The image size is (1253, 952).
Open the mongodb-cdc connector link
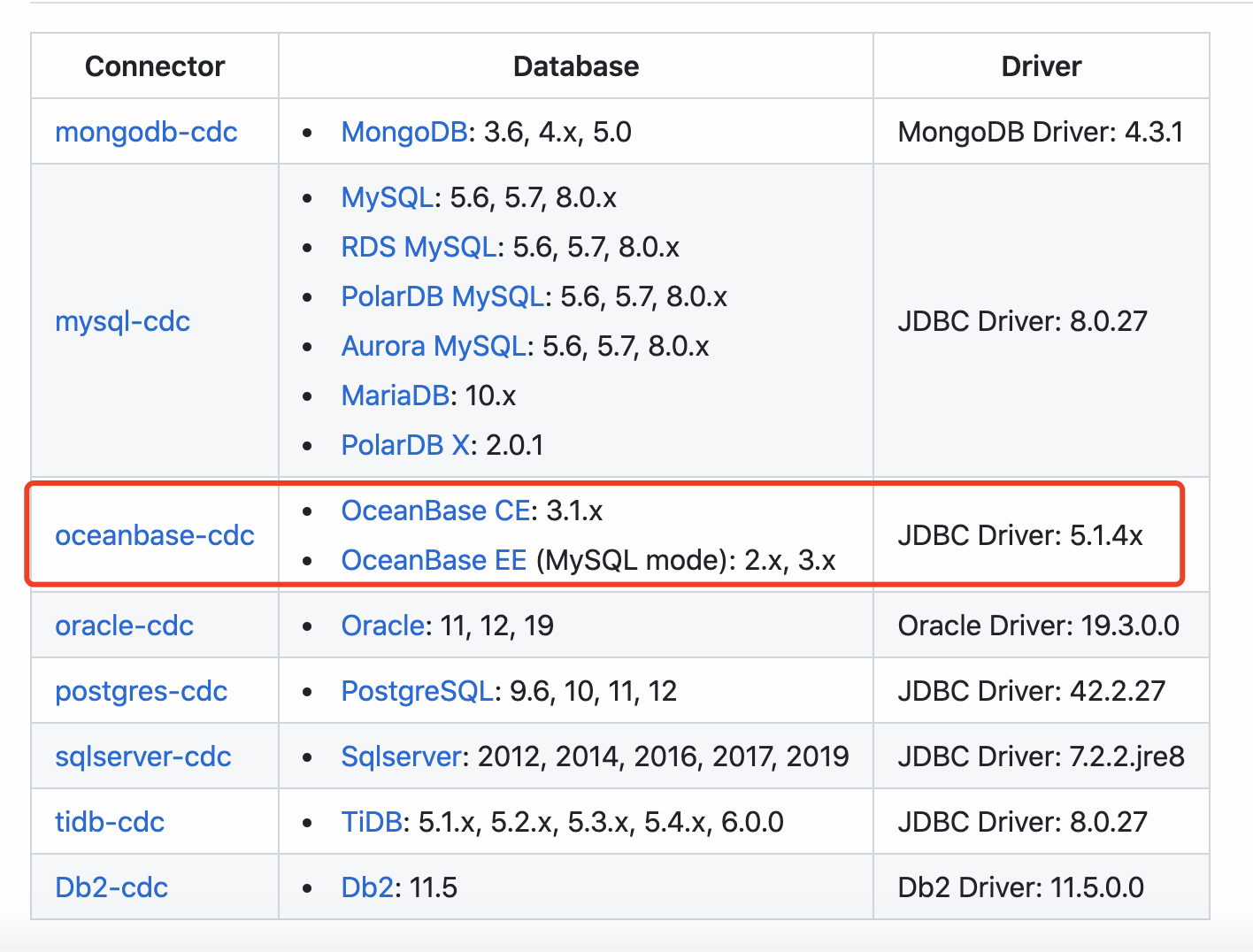146,132
